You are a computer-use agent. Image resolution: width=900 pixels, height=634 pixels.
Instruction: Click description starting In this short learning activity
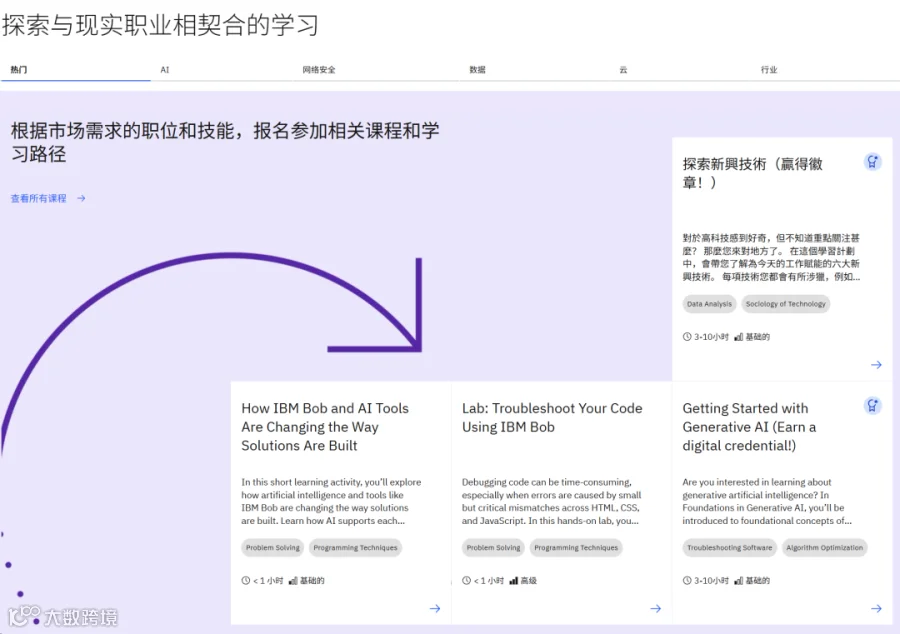[x=331, y=501]
